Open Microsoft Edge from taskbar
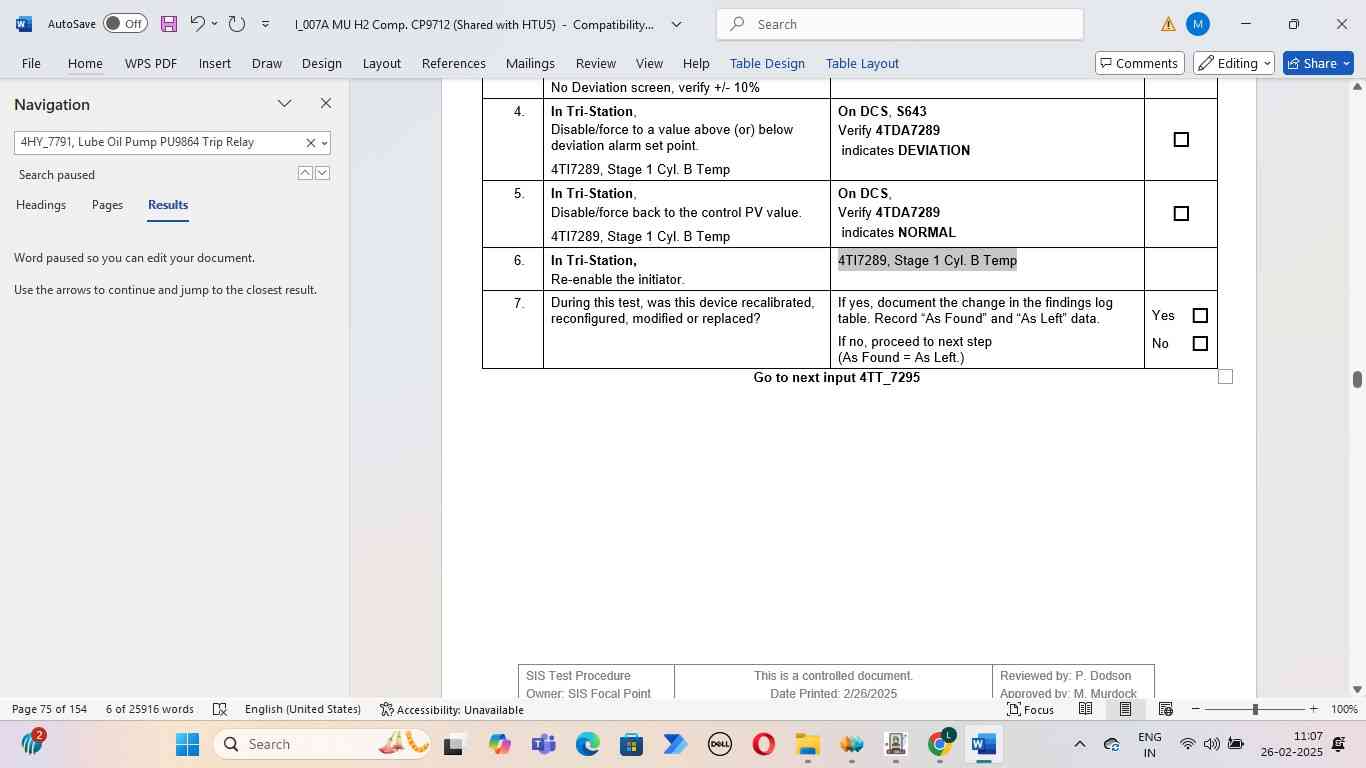The image size is (1366, 768). (x=587, y=744)
